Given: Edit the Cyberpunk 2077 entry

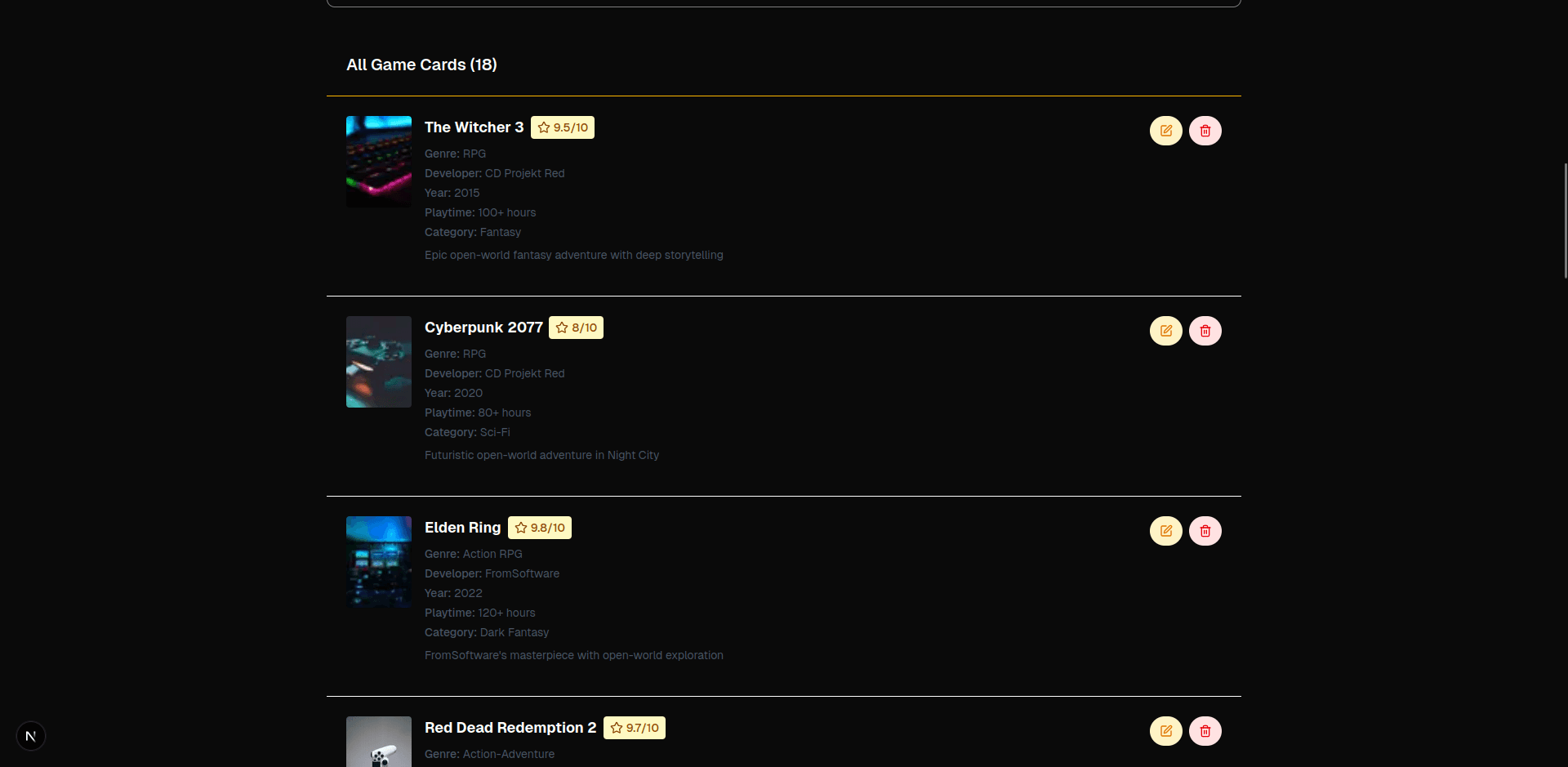Looking at the screenshot, I should [1165, 331].
